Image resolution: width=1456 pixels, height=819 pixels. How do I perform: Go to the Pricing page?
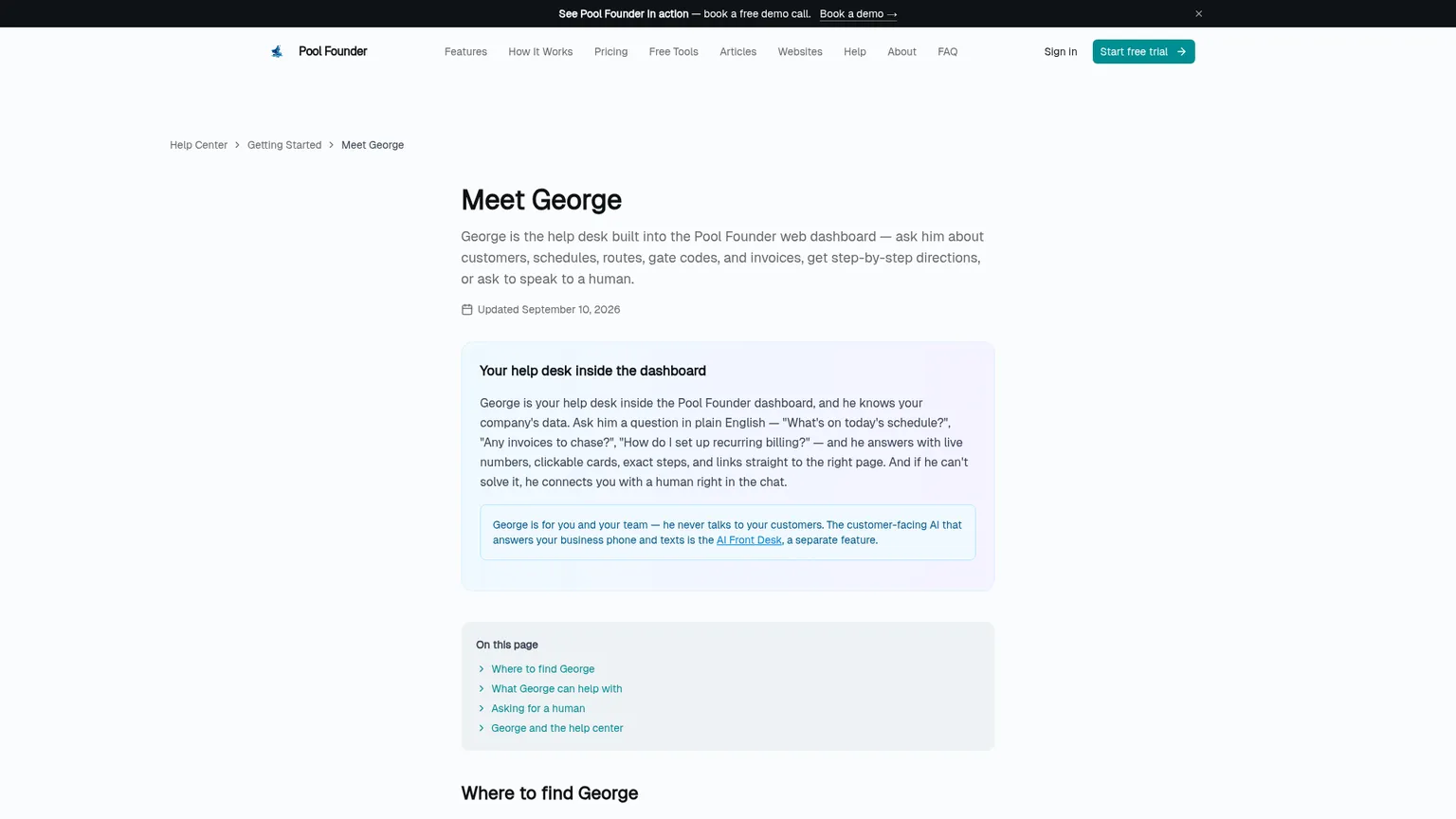pyautogui.click(x=610, y=51)
